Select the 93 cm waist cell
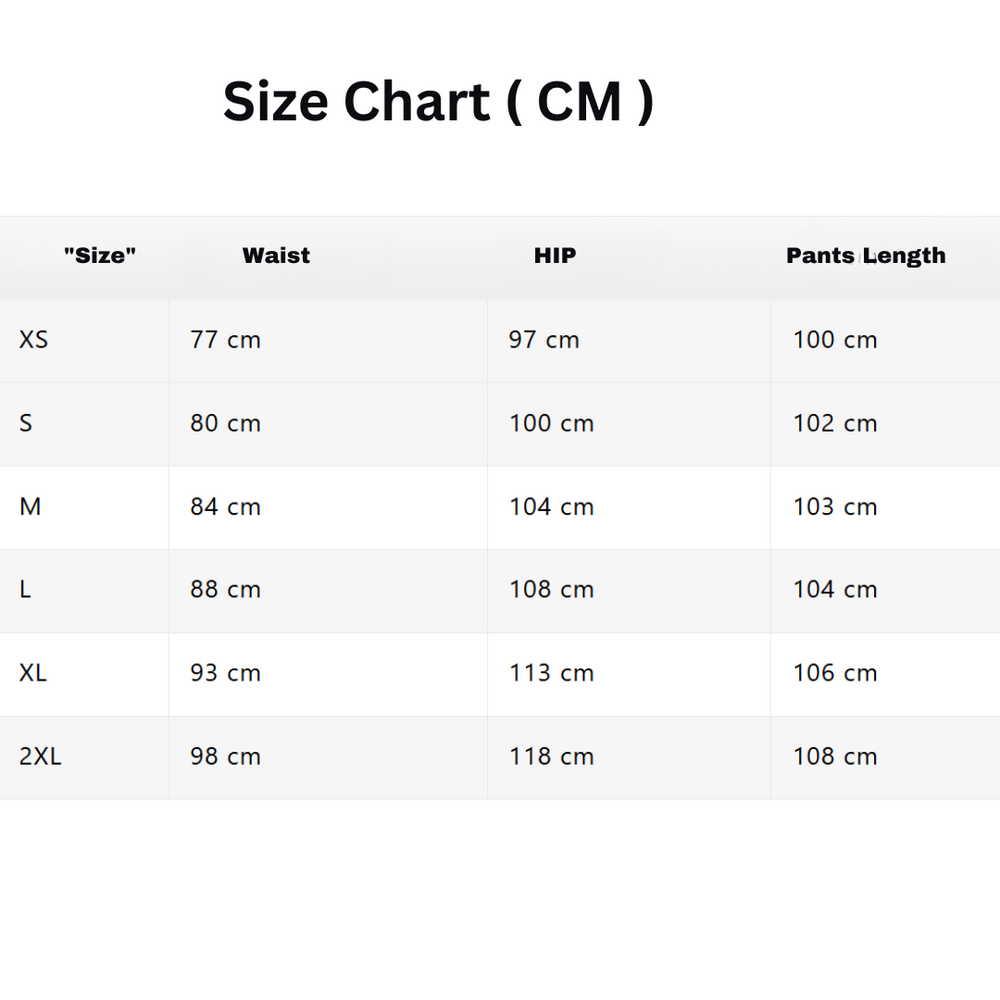This screenshot has width=1000, height=1000. [225, 673]
